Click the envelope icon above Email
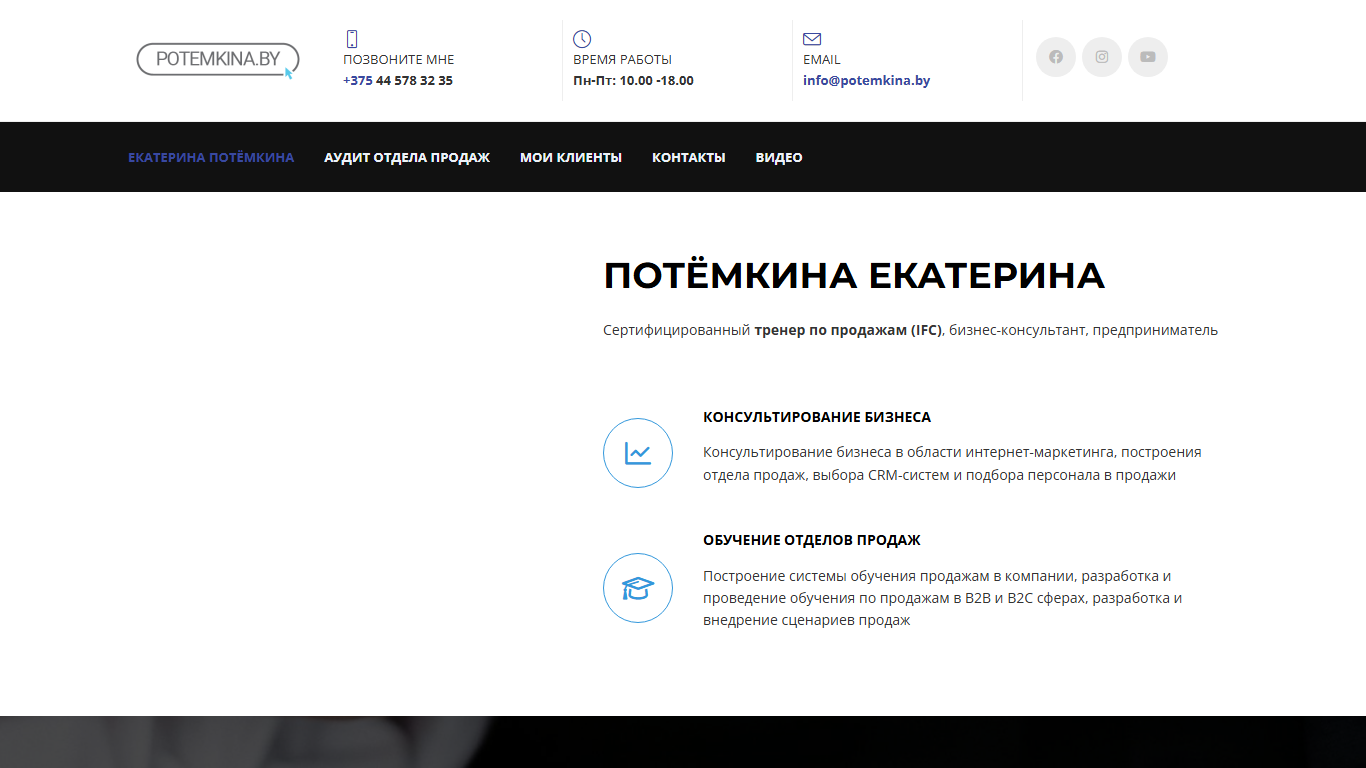1366x768 pixels. [812, 39]
